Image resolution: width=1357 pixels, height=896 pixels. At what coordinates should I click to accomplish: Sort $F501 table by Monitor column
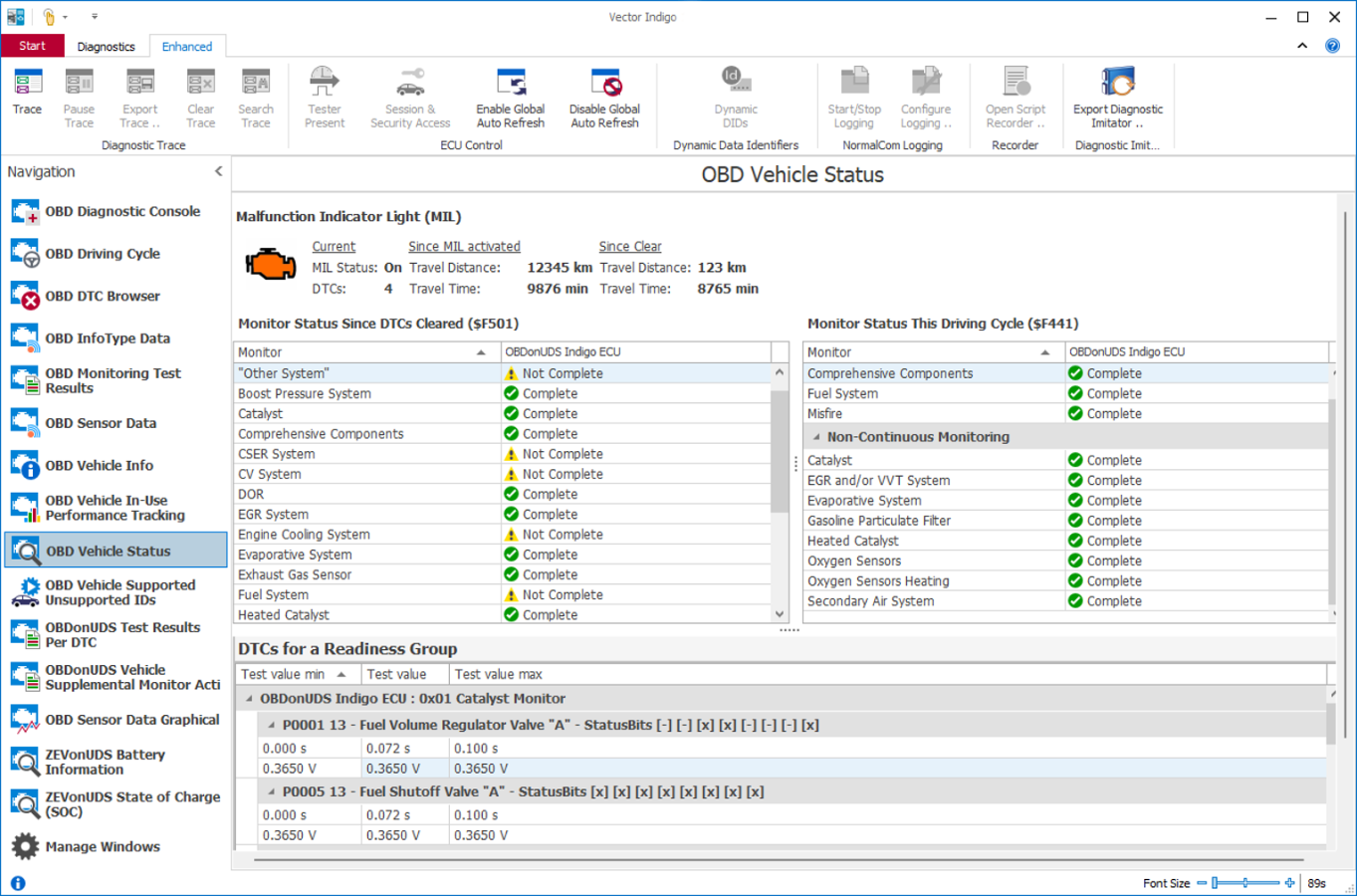click(366, 352)
